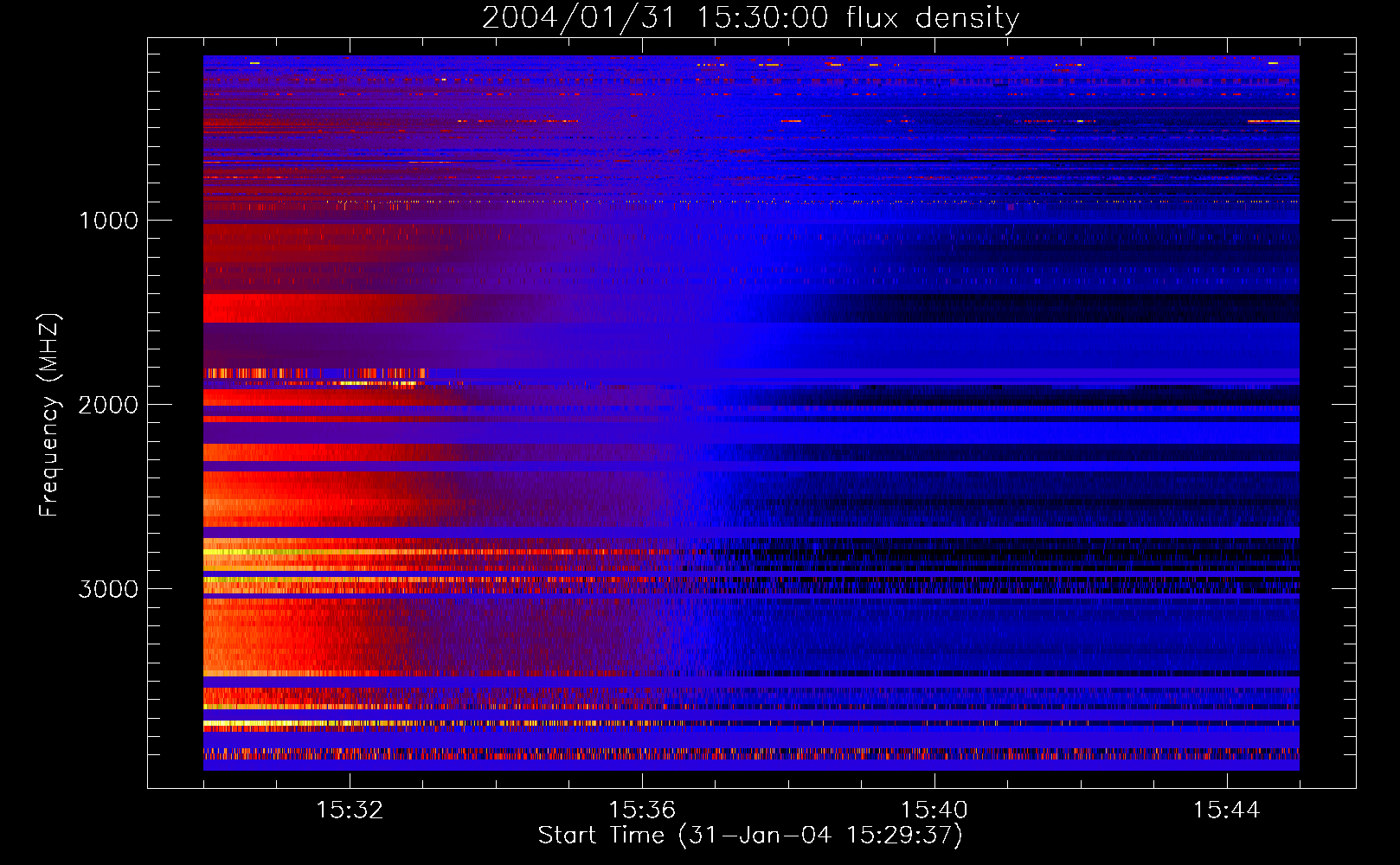Click the 15:40 time tick label

(934, 811)
